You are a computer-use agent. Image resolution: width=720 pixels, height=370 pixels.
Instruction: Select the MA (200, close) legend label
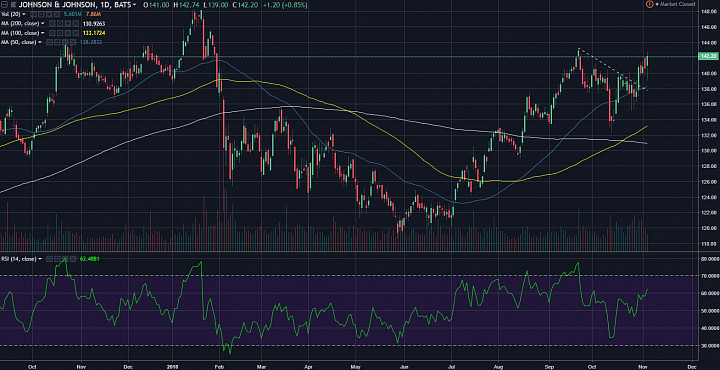pyautogui.click(x=20, y=23)
